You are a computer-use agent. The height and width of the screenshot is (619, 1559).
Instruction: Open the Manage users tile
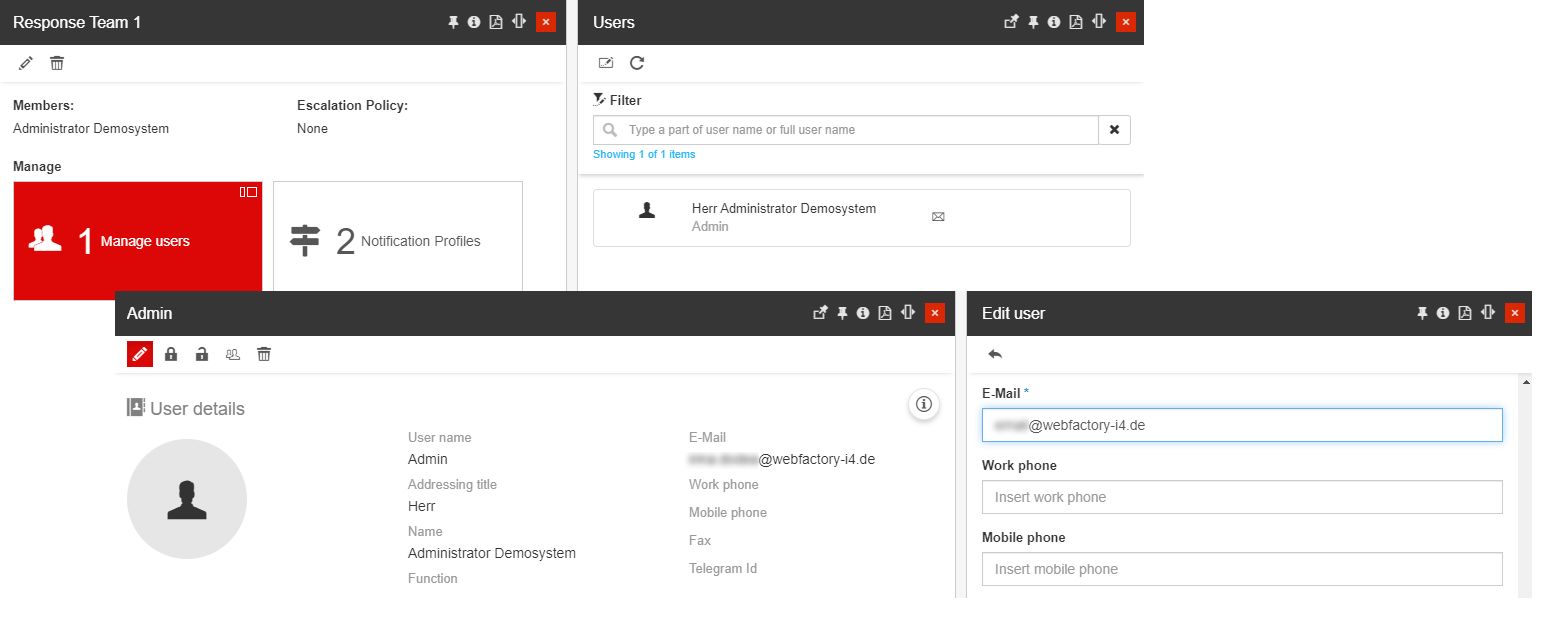click(138, 241)
